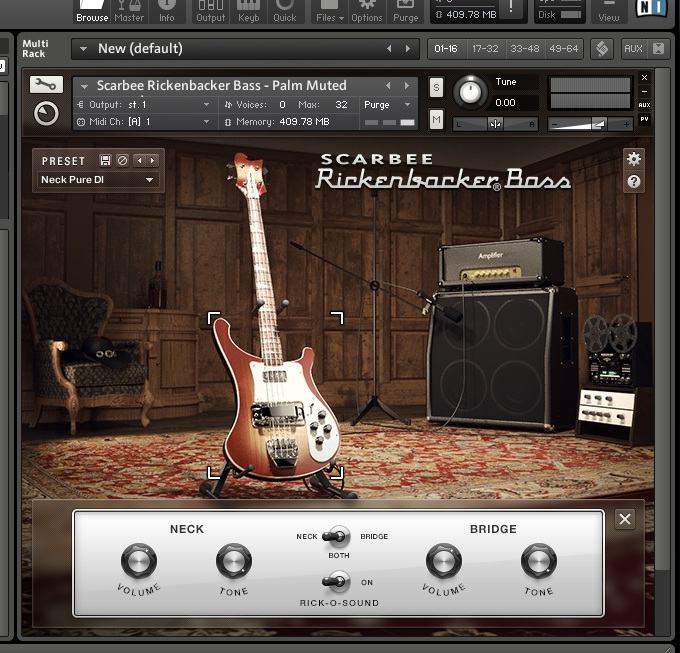Show the Info pane from the toolbar
Screen dimensions: 680x653
(167, 12)
